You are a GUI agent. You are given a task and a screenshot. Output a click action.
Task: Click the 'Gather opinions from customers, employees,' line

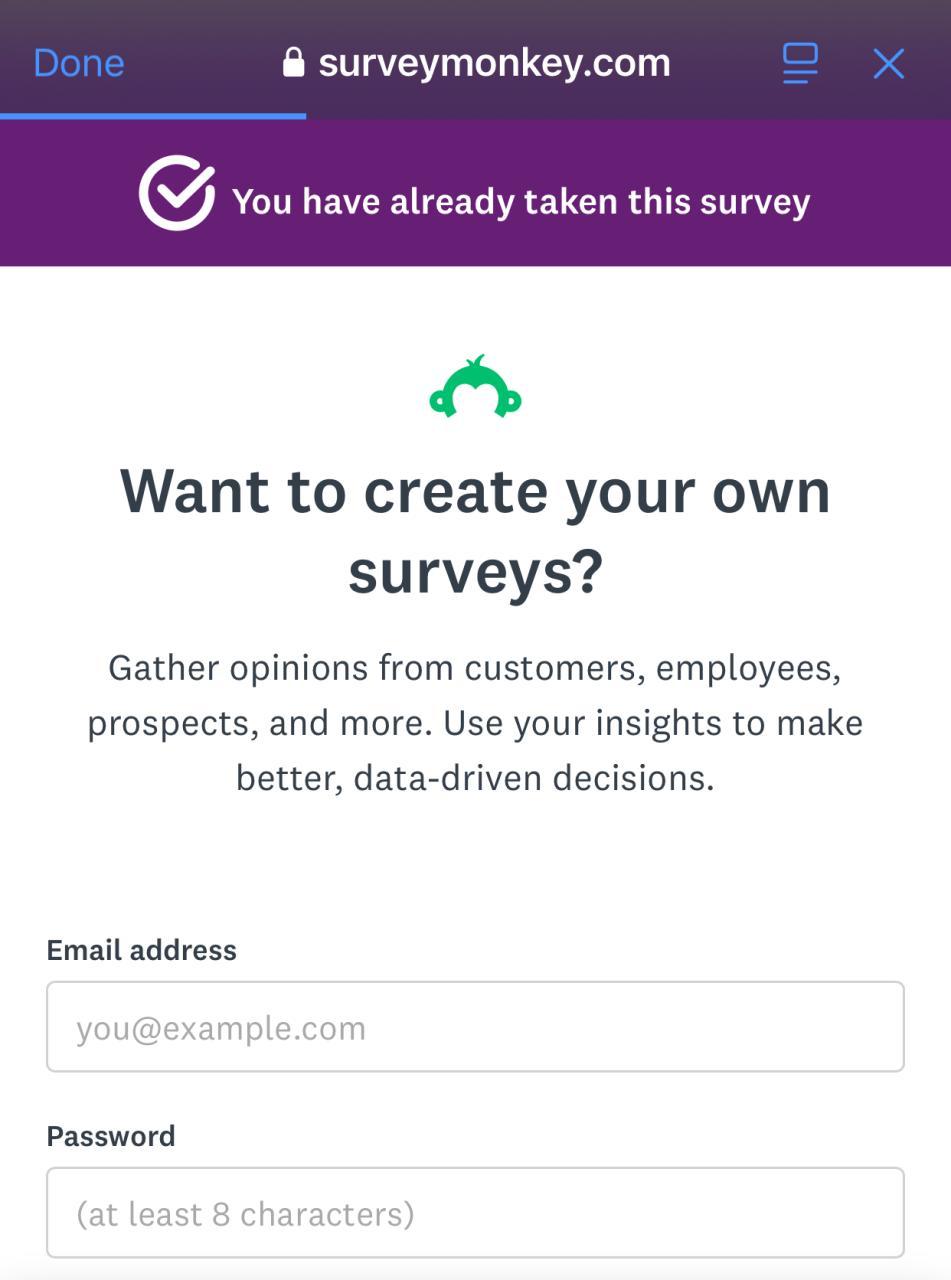(475, 667)
